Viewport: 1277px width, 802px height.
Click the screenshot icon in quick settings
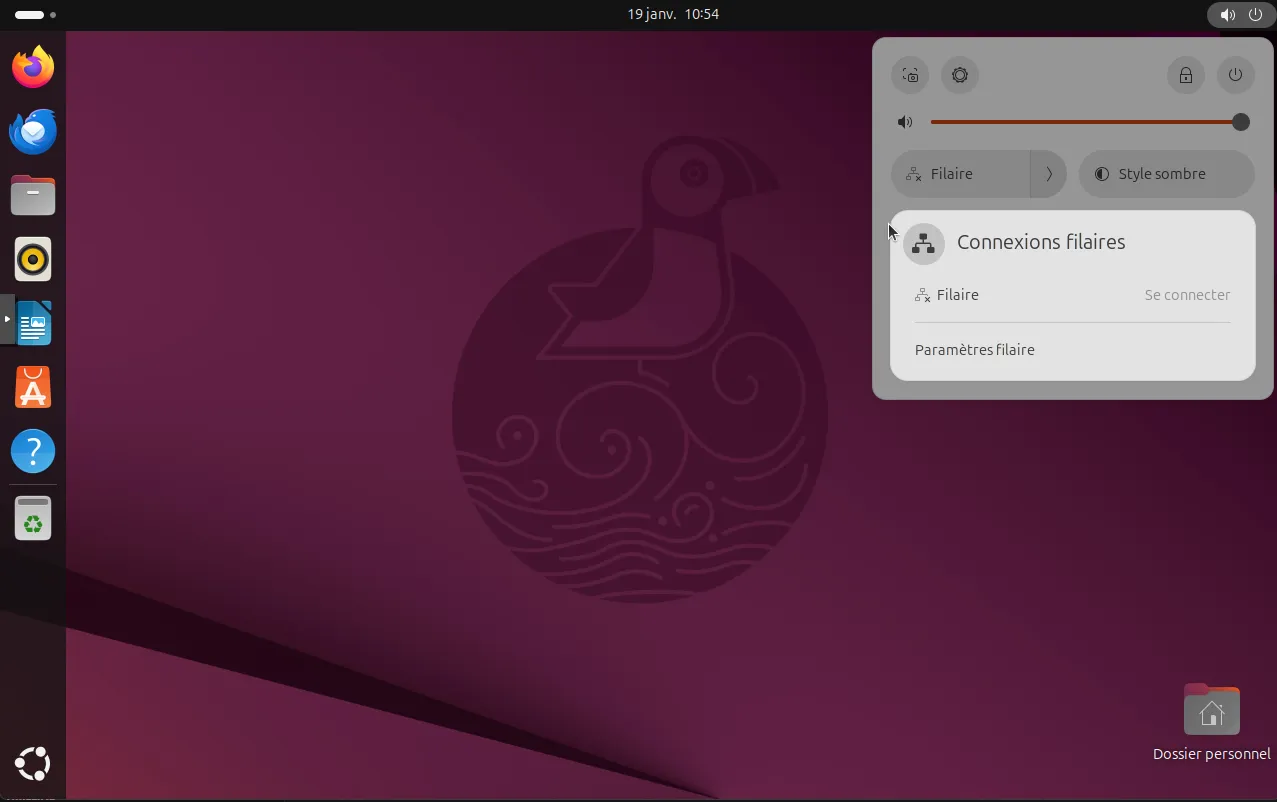point(910,75)
